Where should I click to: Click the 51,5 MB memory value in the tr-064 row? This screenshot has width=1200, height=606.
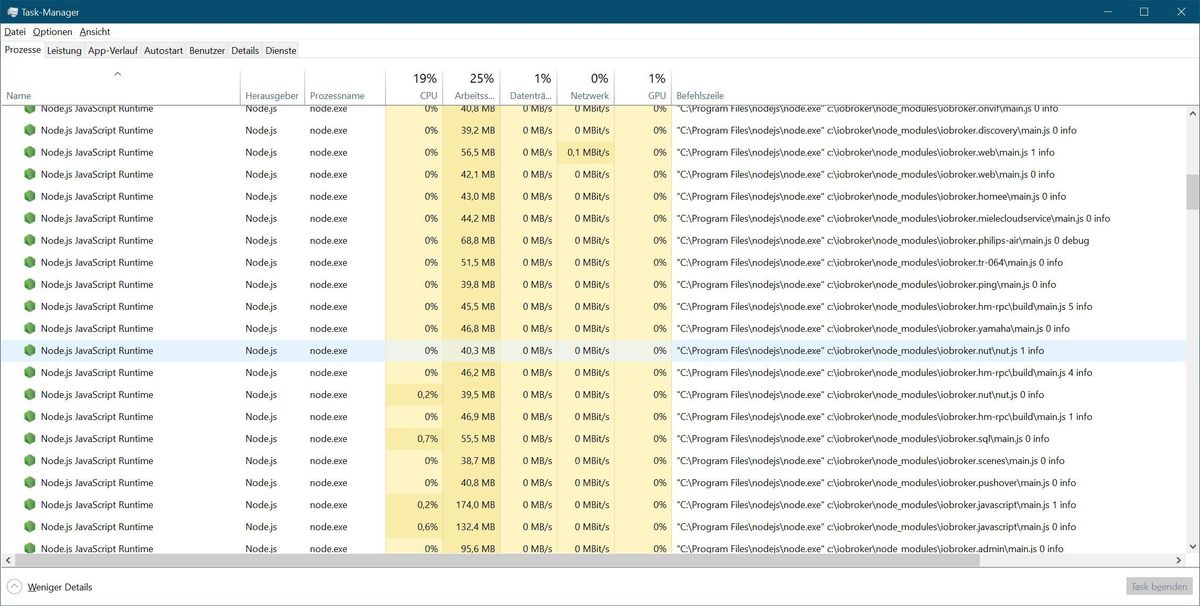[x=477, y=262]
